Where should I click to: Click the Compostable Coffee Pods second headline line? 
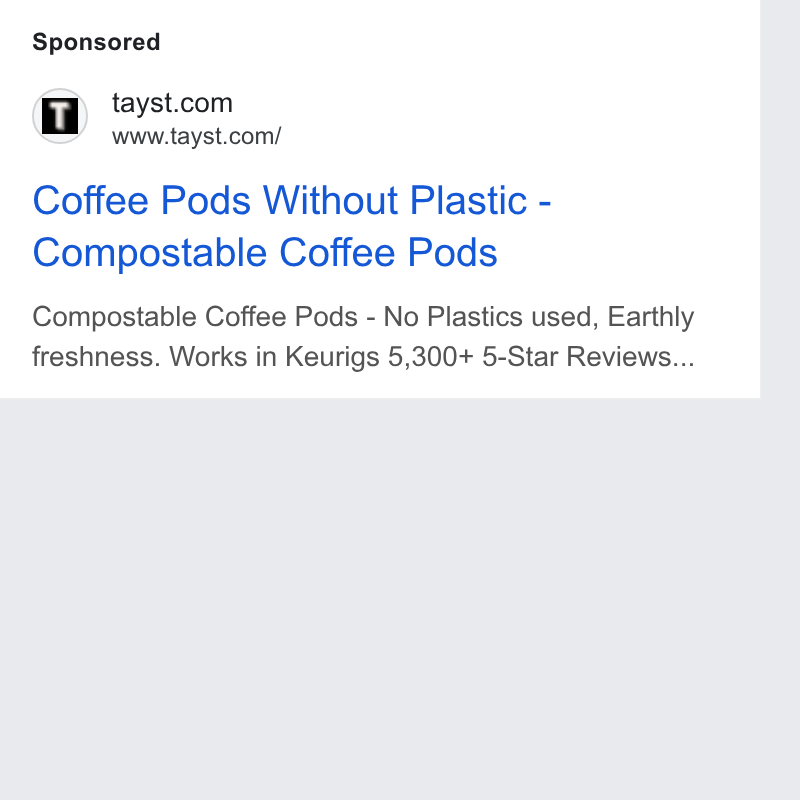point(265,253)
